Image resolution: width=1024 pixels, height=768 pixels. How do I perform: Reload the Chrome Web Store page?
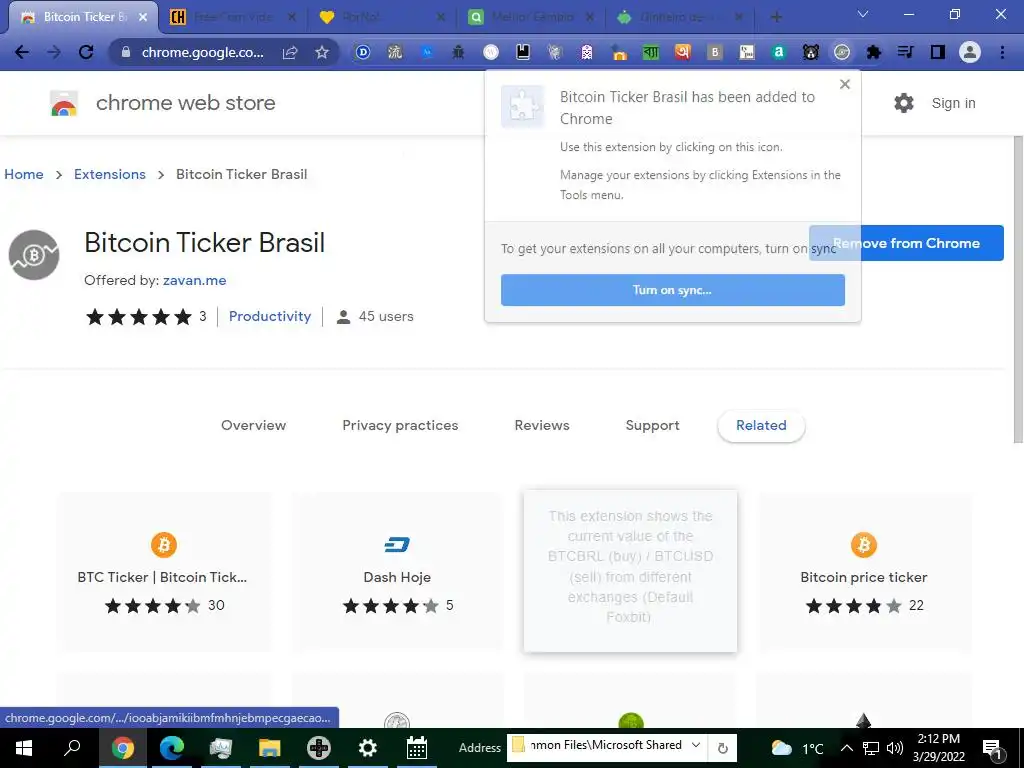pos(86,52)
